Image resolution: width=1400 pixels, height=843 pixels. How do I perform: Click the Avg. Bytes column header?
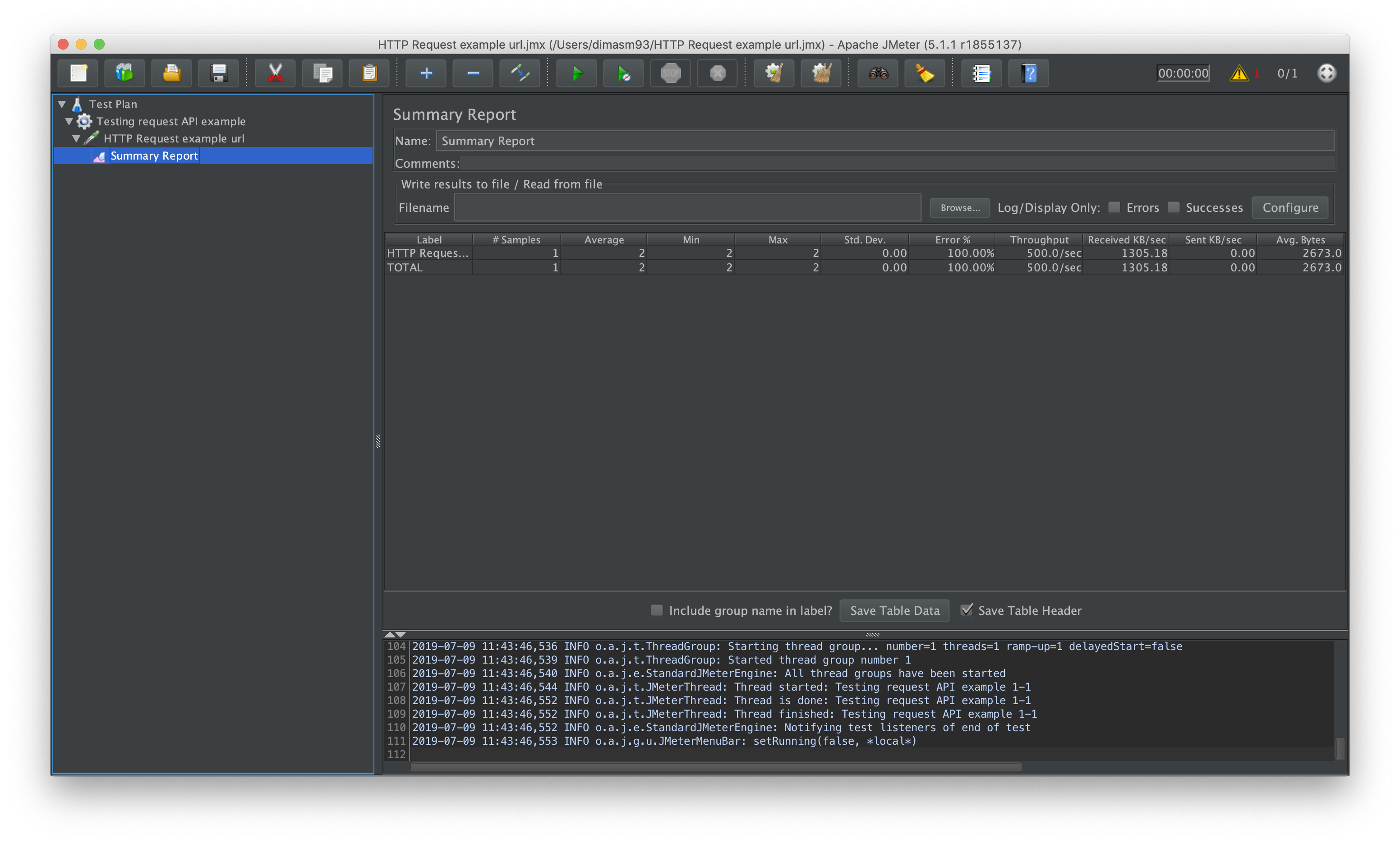1300,240
